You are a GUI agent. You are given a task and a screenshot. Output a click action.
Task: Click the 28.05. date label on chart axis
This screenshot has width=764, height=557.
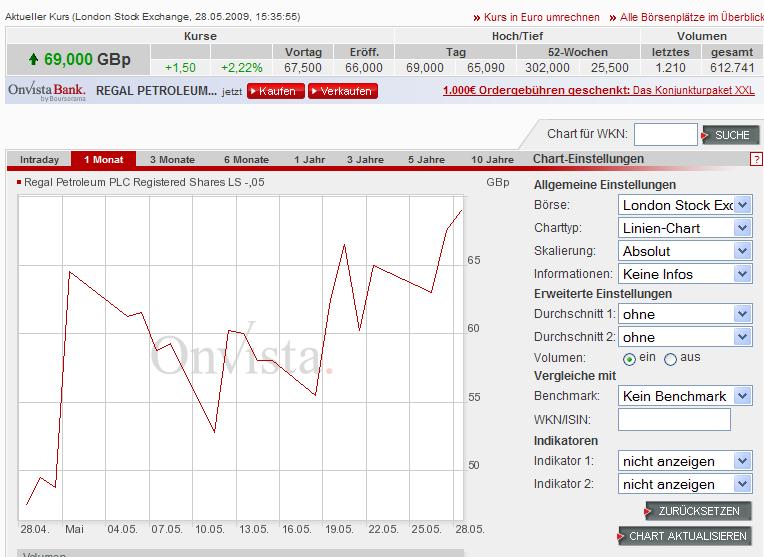(x=470, y=529)
